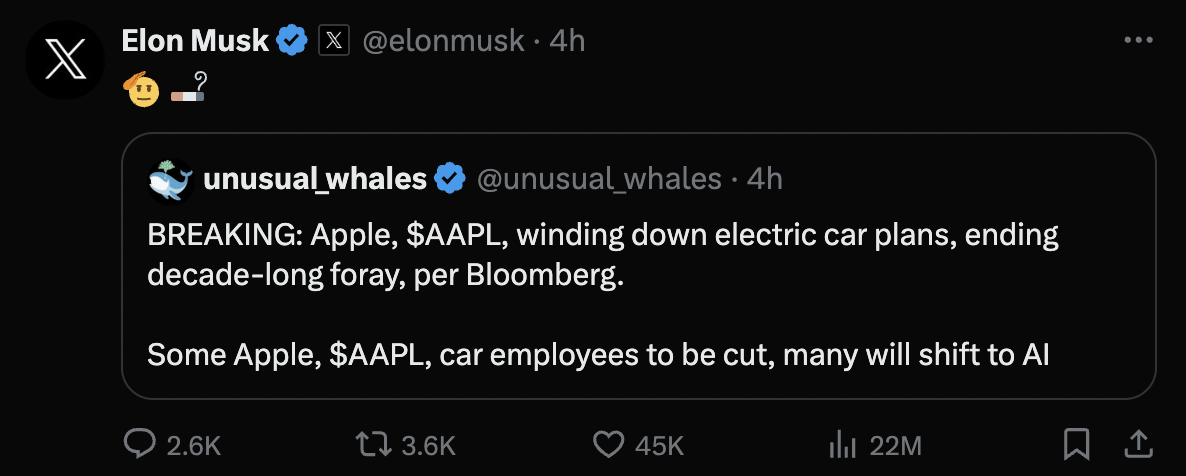Image resolution: width=1186 pixels, height=476 pixels.
Task: Share the post via the upload arrow icon
Action: click(x=1138, y=444)
